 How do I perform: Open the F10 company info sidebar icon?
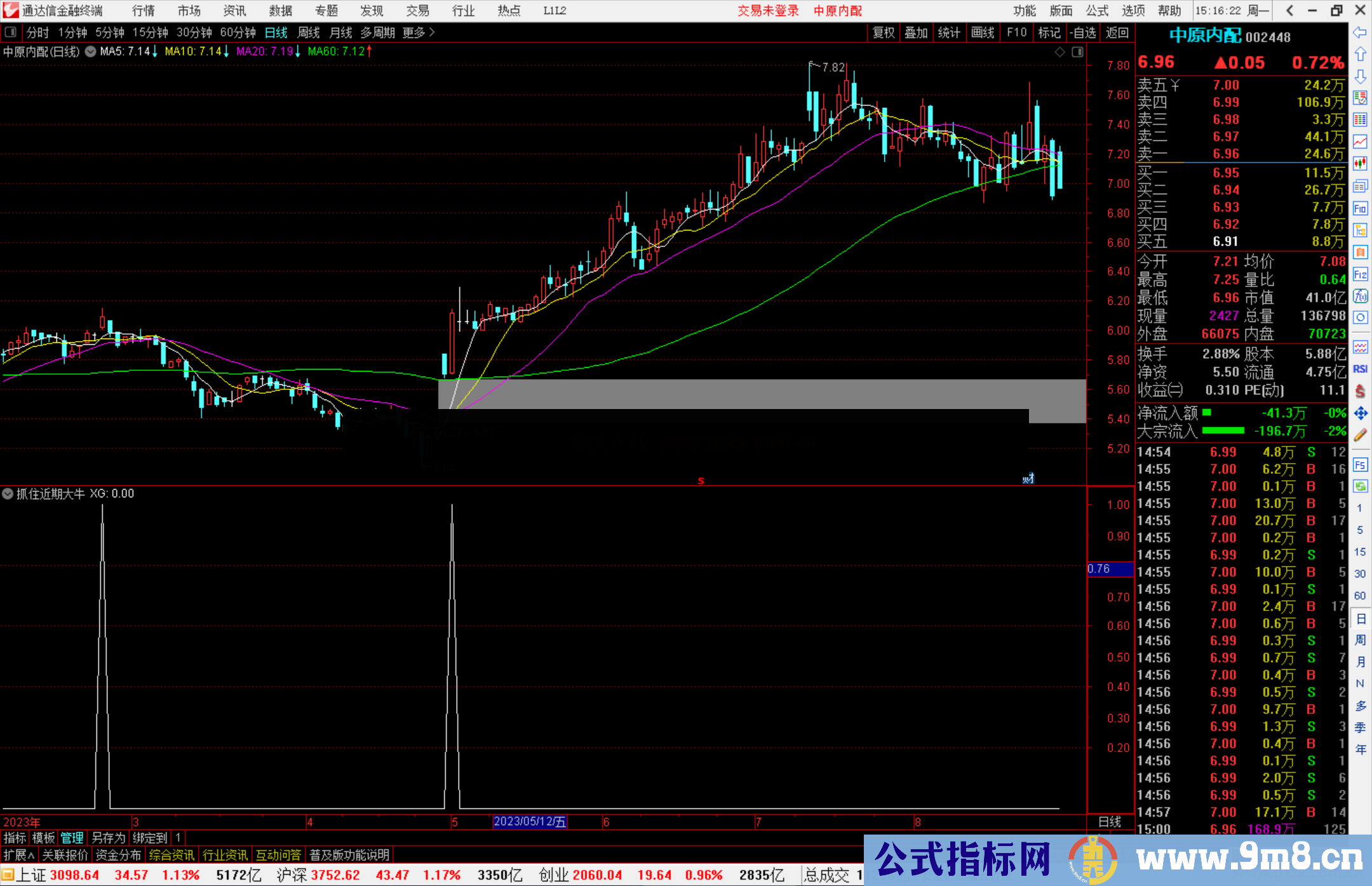tap(1360, 208)
